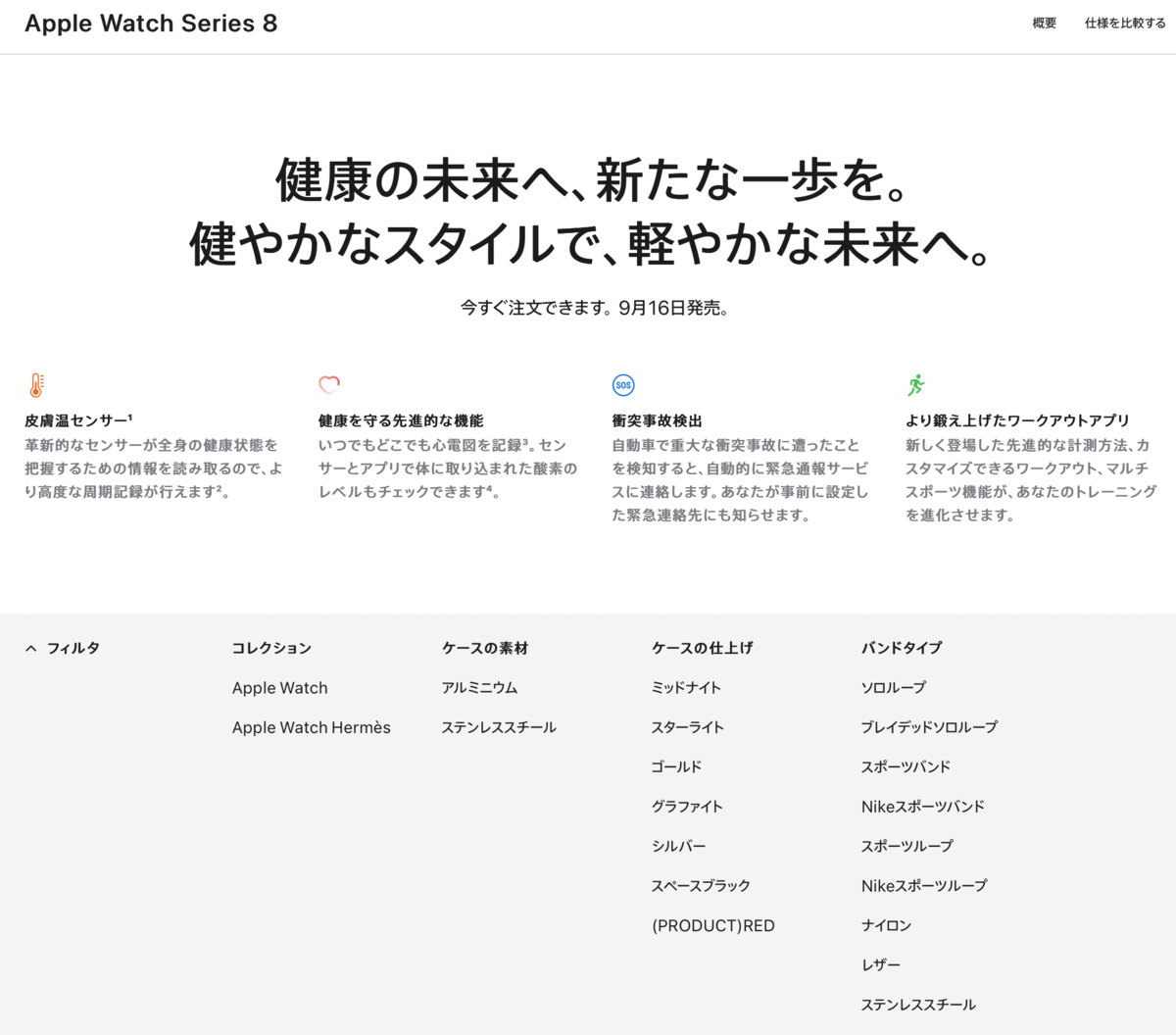Viewport: 1176px width, 1035px height.
Task: Click the ケースの仕上げ column heading
Action: pyautogui.click(x=703, y=648)
